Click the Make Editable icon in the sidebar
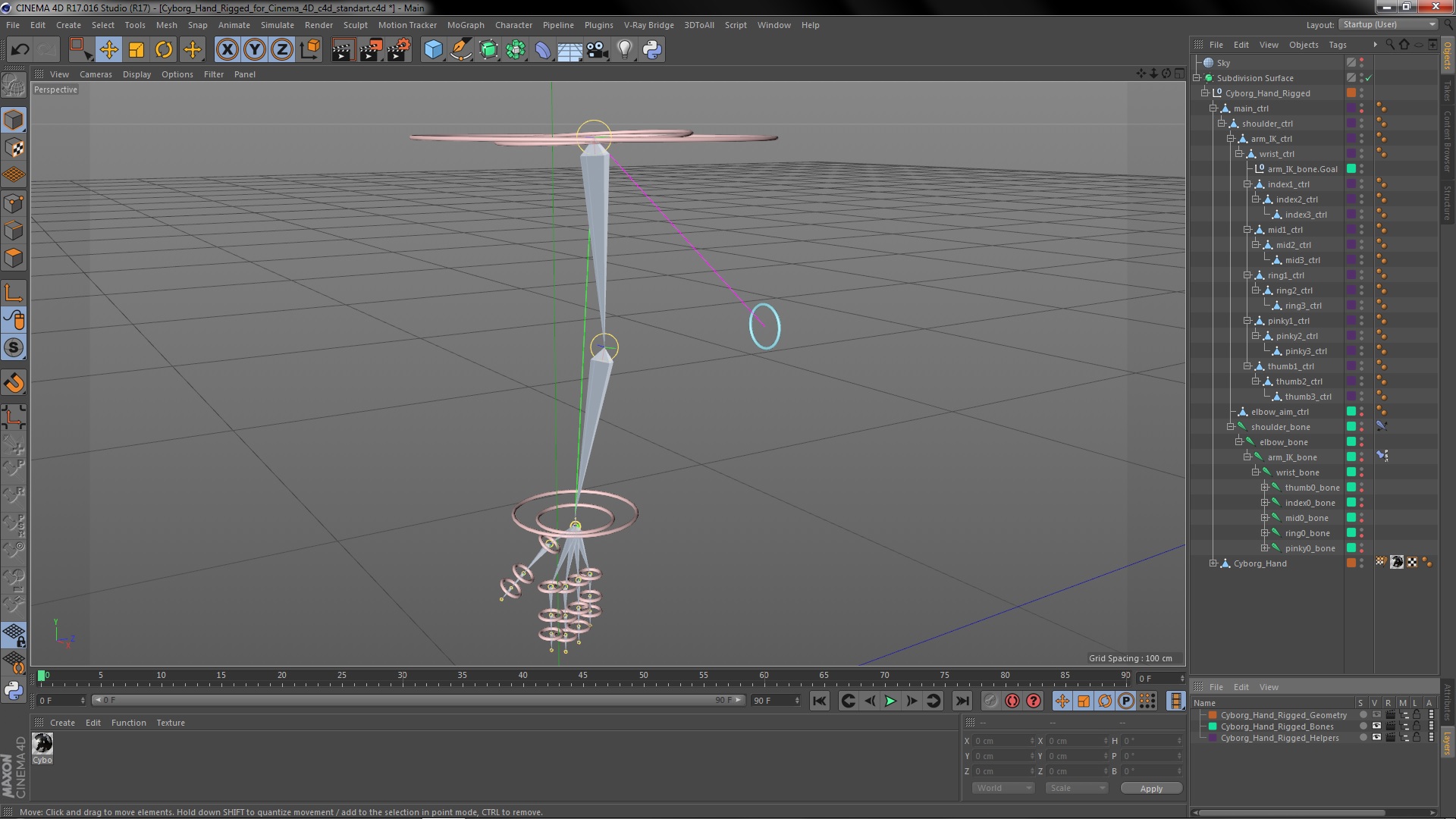This screenshot has width=1456, height=819. (x=14, y=85)
